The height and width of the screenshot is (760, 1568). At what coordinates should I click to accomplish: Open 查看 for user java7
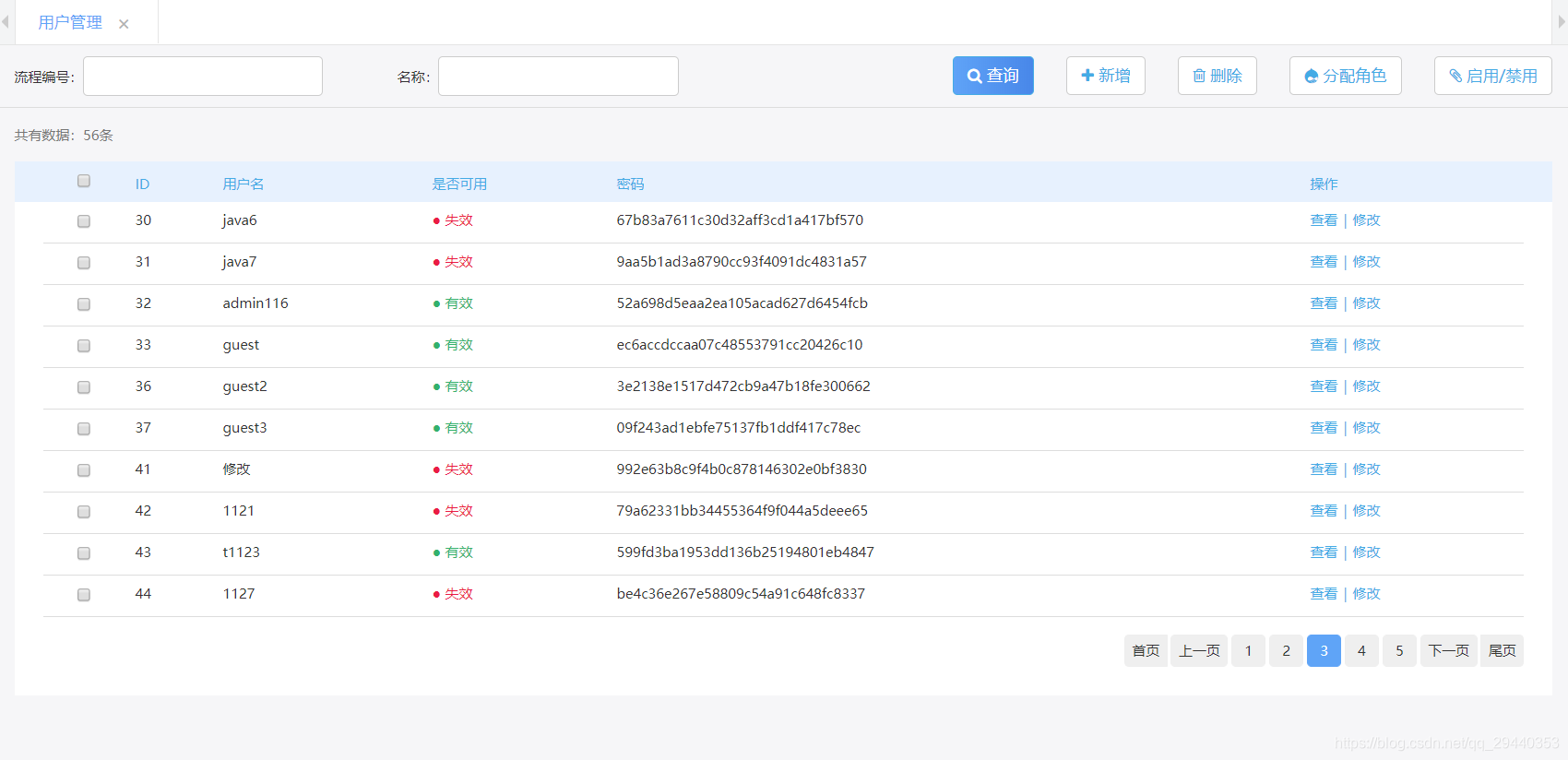point(1324,262)
